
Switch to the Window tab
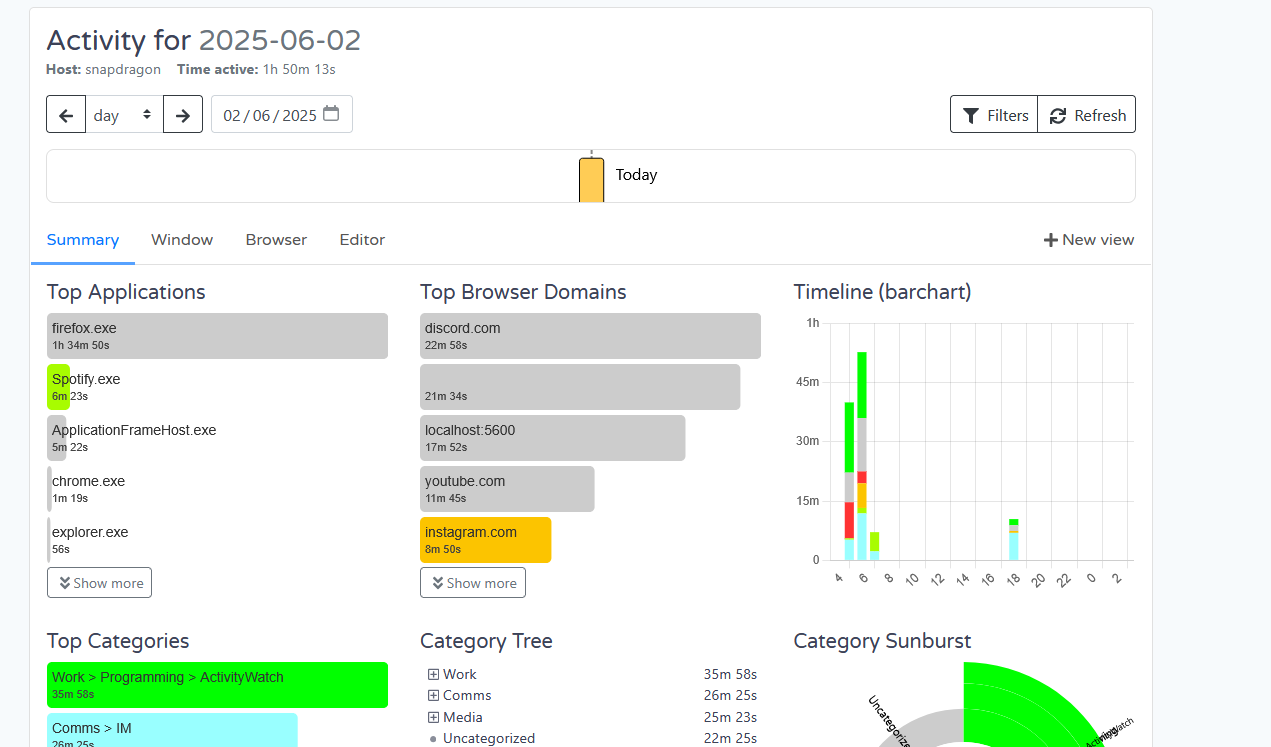point(182,240)
